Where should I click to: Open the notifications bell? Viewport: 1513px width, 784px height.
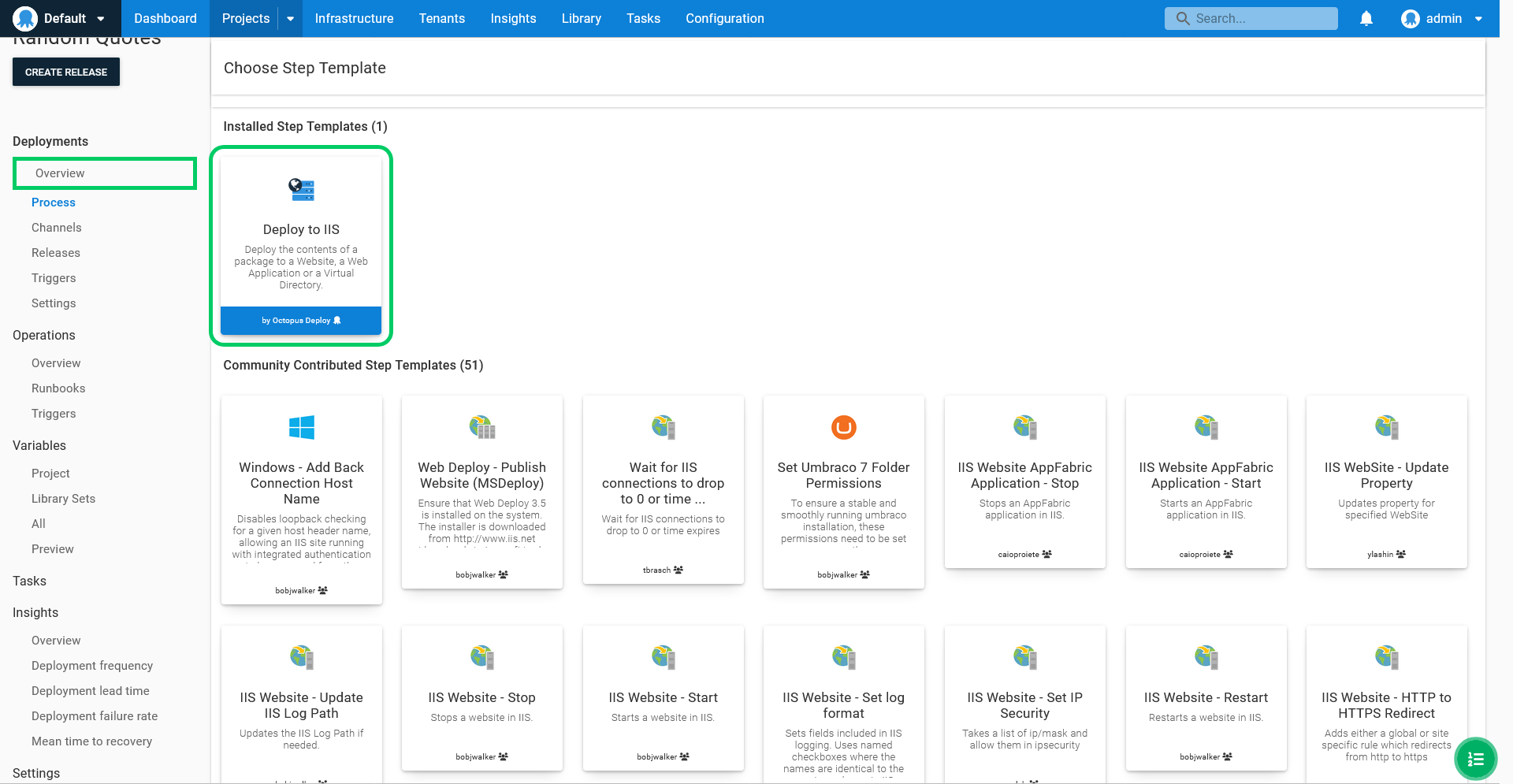pyautogui.click(x=1366, y=18)
